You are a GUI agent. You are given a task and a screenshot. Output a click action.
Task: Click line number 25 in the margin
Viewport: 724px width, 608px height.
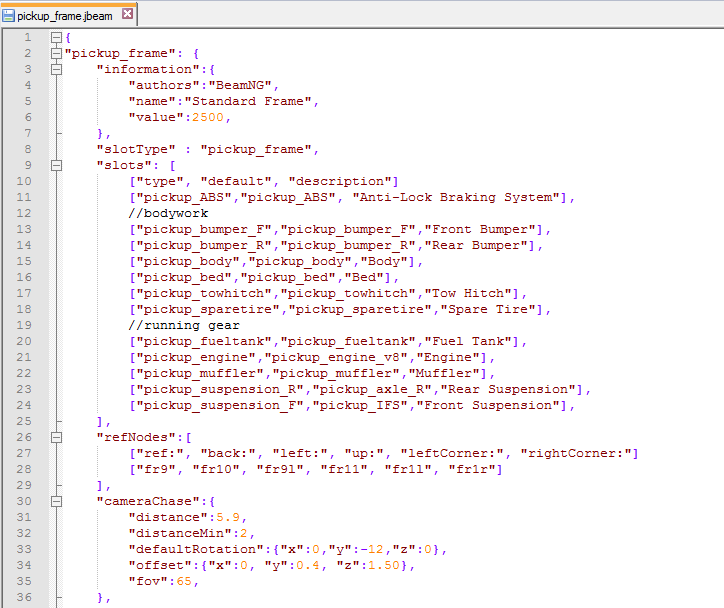click(x=24, y=421)
